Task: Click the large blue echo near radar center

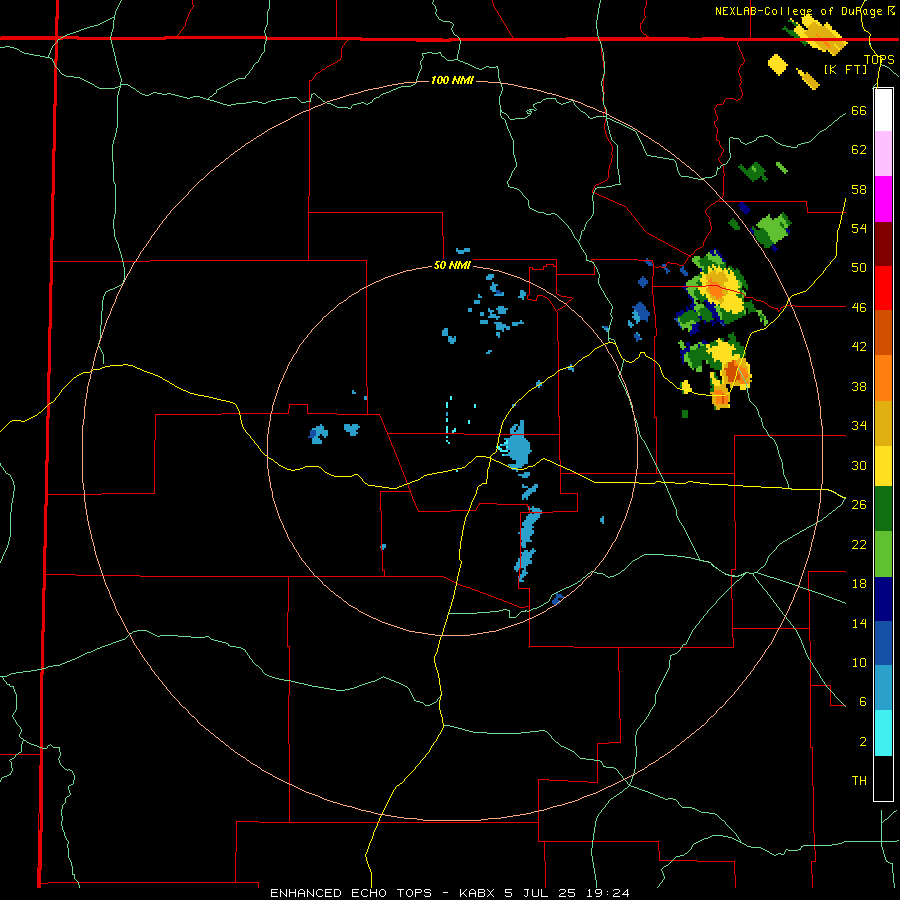Action: (517, 446)
